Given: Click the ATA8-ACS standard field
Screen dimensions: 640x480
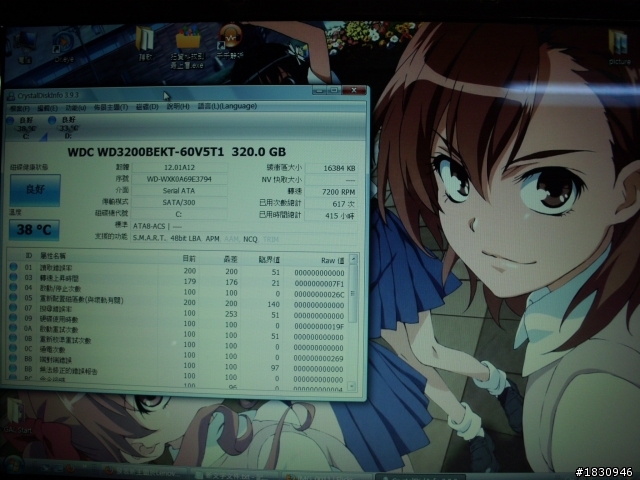Looking at the screenshot, I should pos(244,227).
